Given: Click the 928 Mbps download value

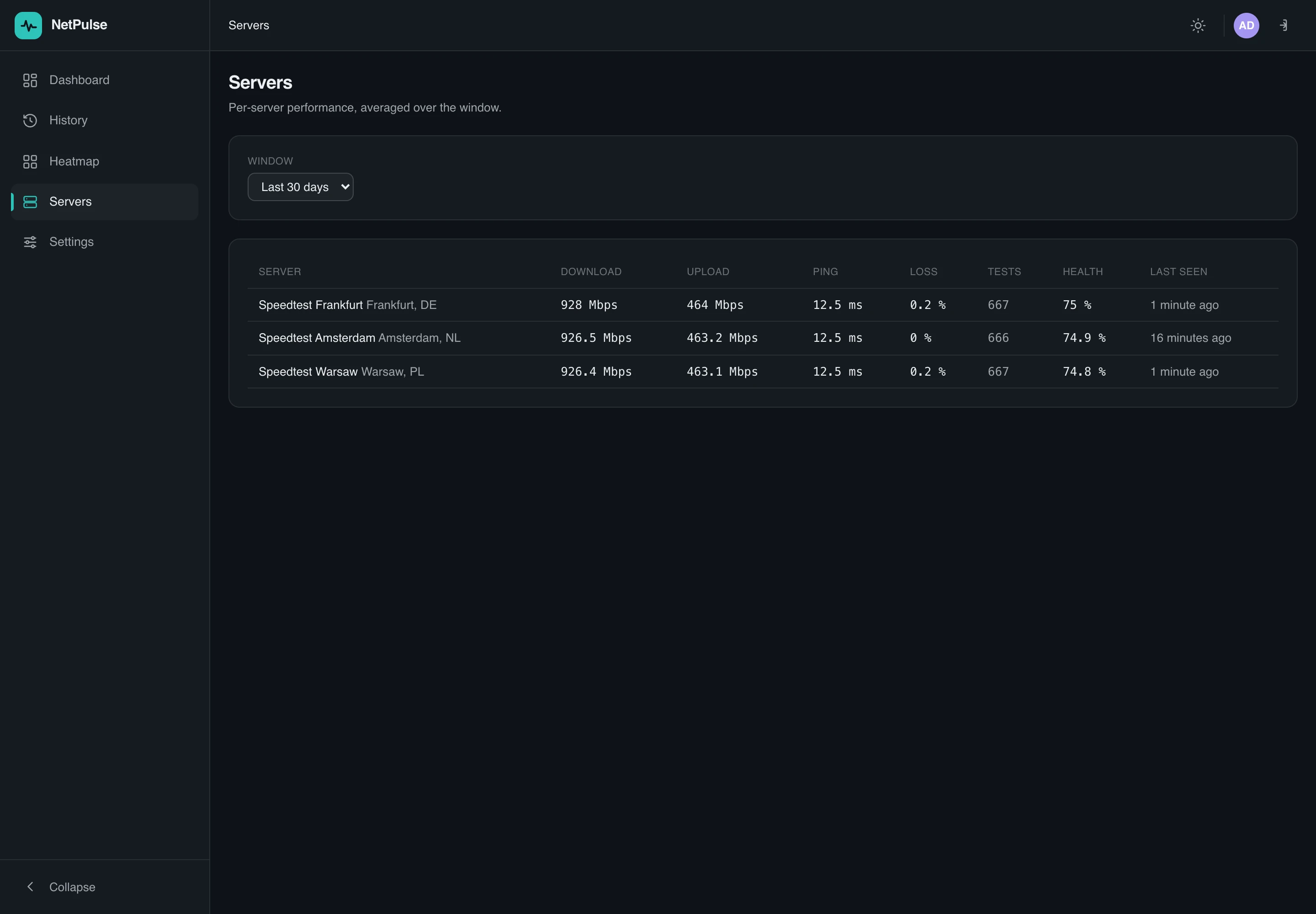Looking at the screenshot, I should (x=589, y=305).
